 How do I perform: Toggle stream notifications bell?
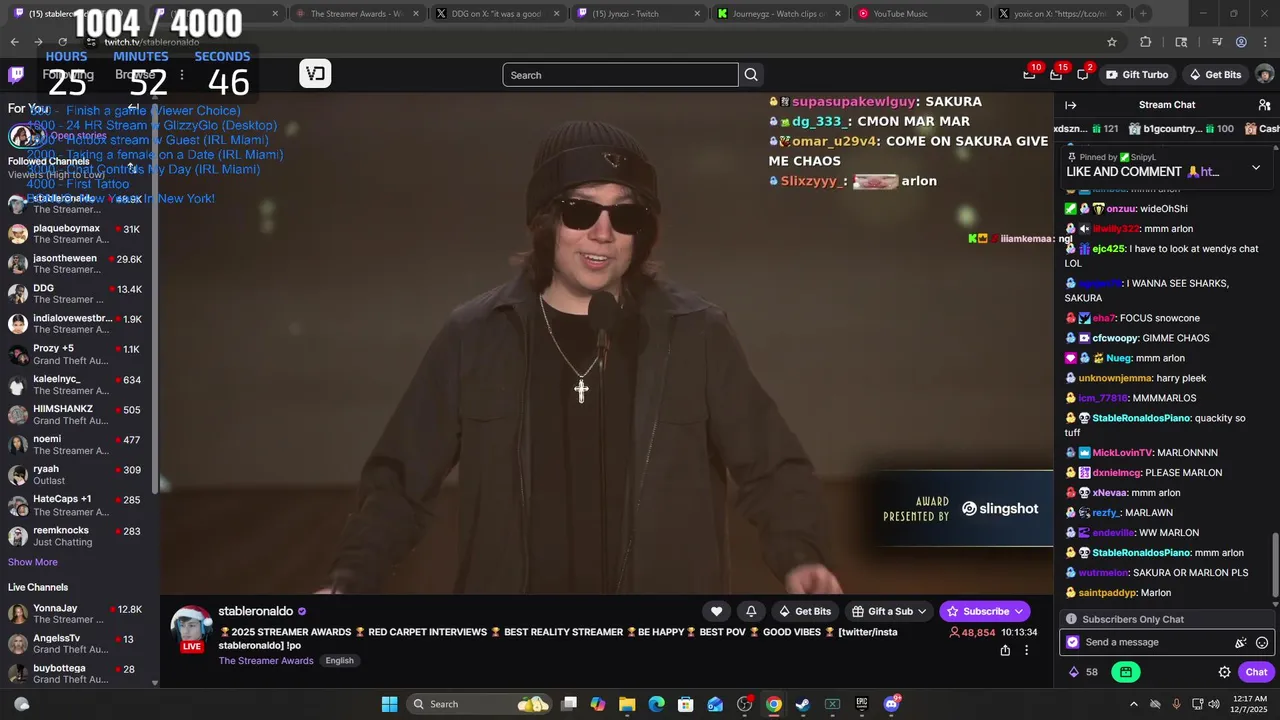[751, 611]
